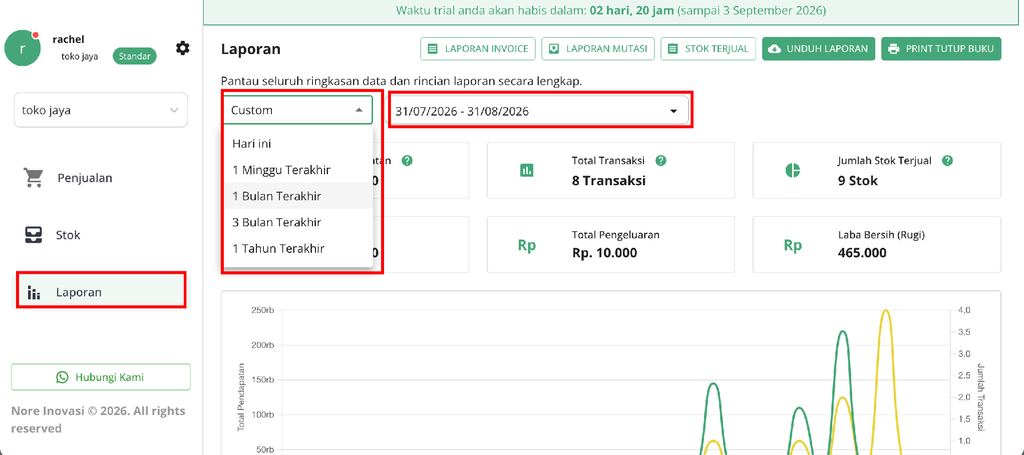Click the pie chart icon for Stok Terjual
The height and width of the screenshot is (455, 1024).
coord(792,170)
